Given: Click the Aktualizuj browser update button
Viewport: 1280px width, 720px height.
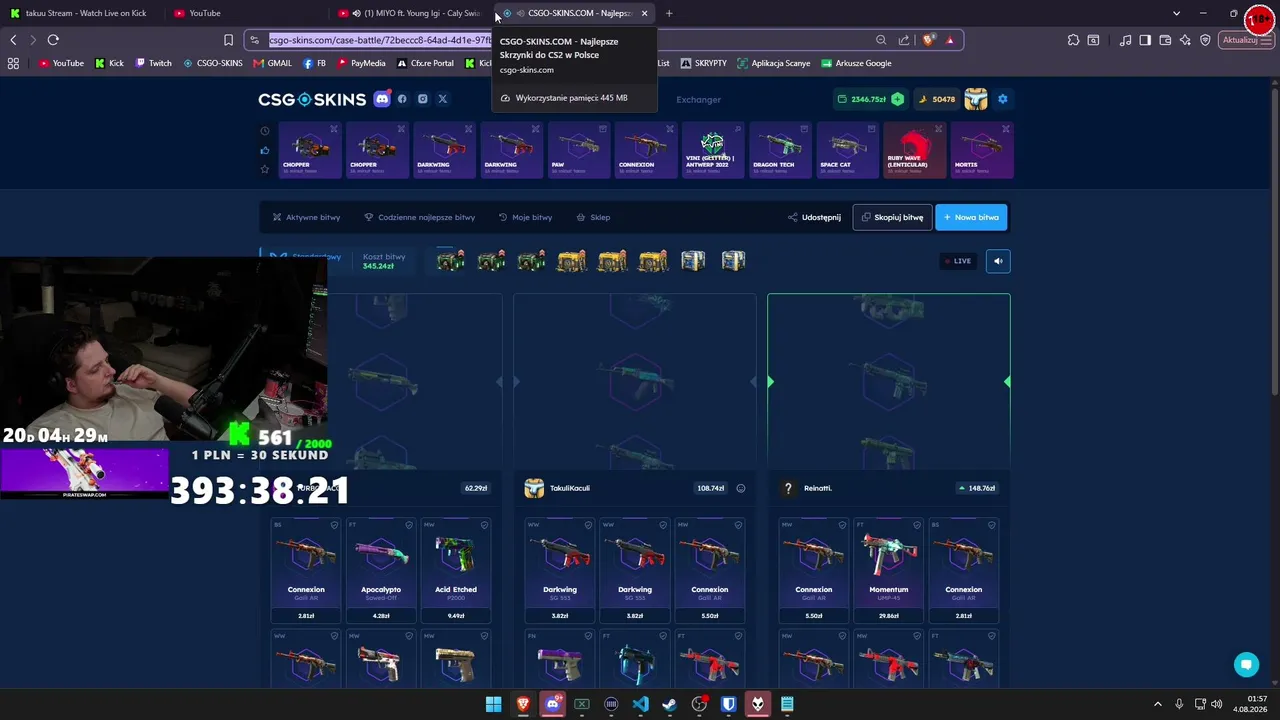Looking at the screenshot, I should coord(1246,40).
